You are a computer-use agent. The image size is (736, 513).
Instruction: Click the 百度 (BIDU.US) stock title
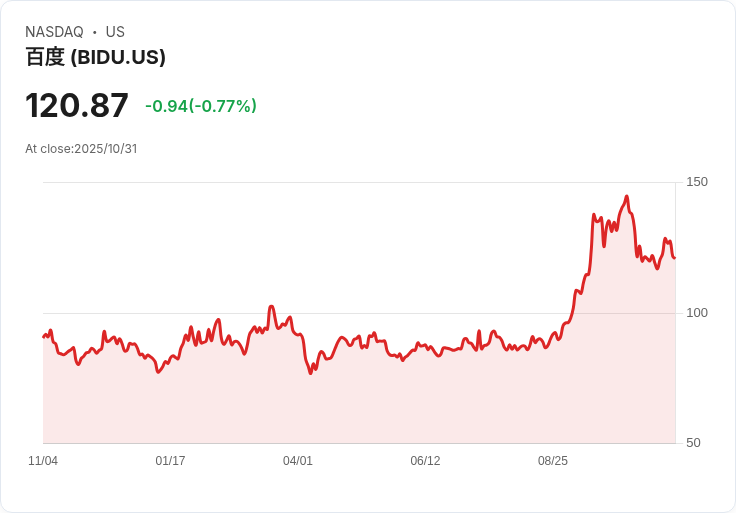95,57
